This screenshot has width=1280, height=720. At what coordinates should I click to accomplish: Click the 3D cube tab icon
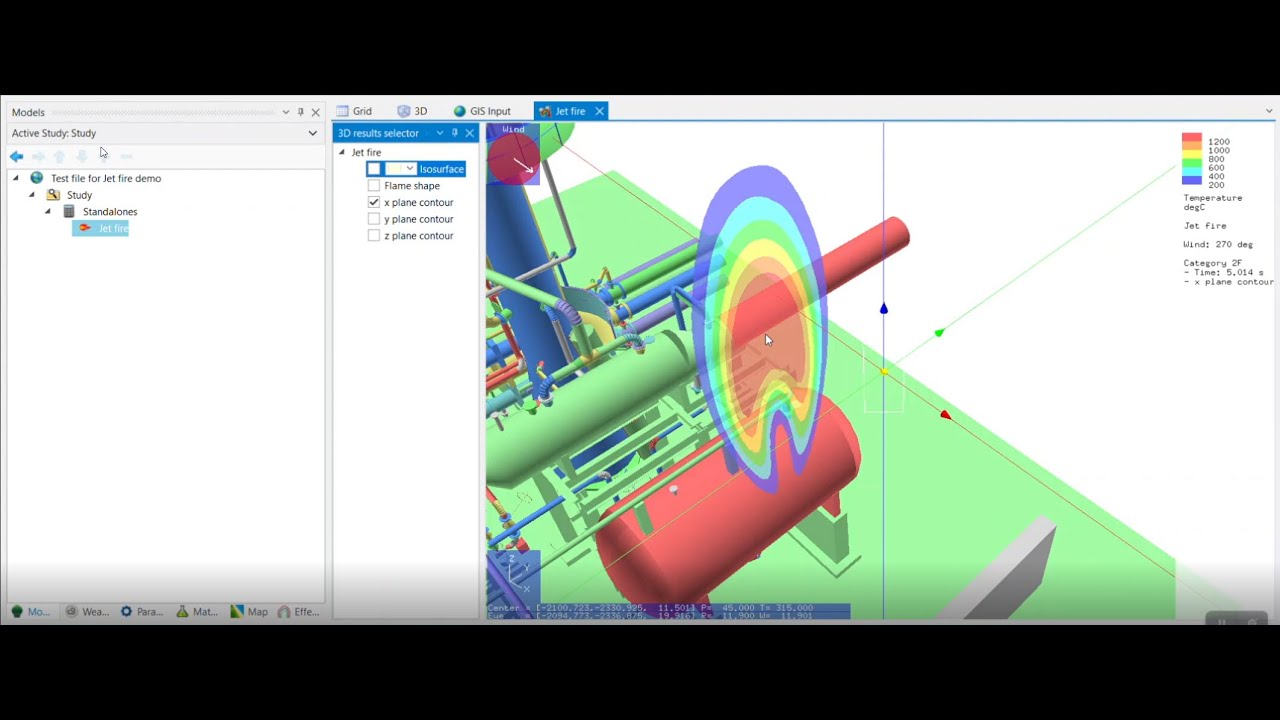(x=404, y=111)
